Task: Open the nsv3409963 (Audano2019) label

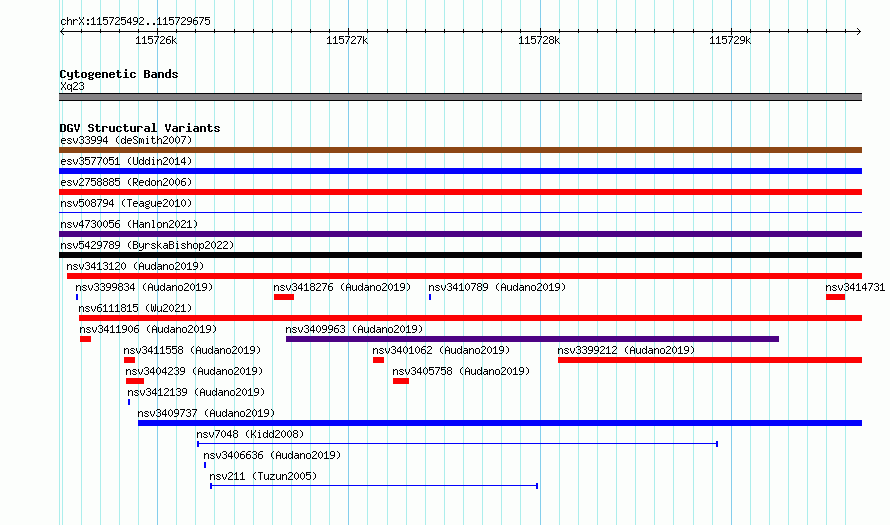Action: [x=354, y=329]
